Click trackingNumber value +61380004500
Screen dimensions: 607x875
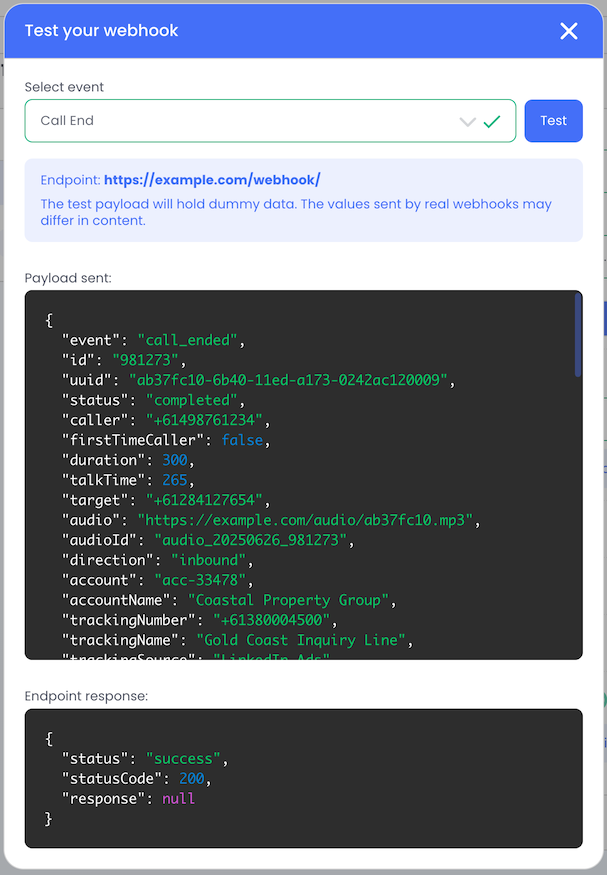(x=271, y=621)
